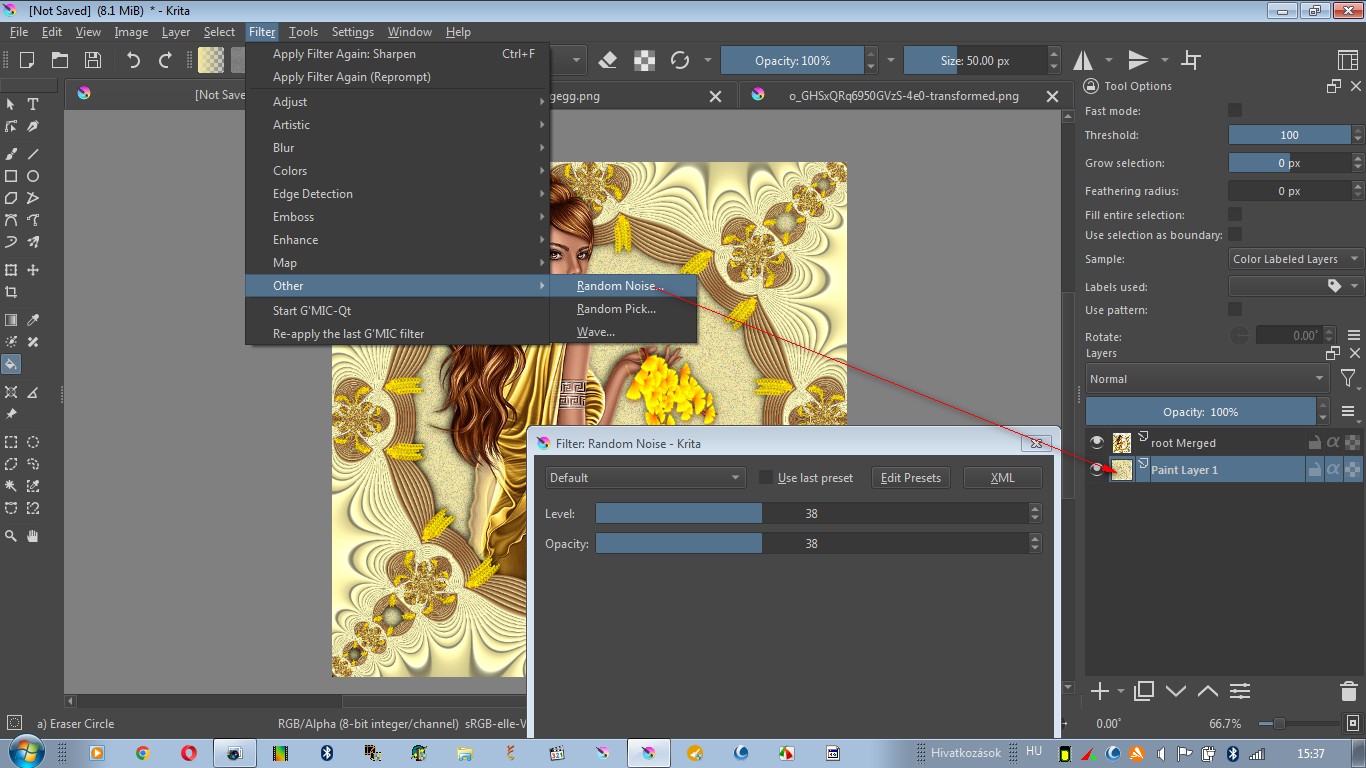Open the Default preset dropdown in filter dialog
The height and width of the screenshot is (768, 1366).
[645, 478]
